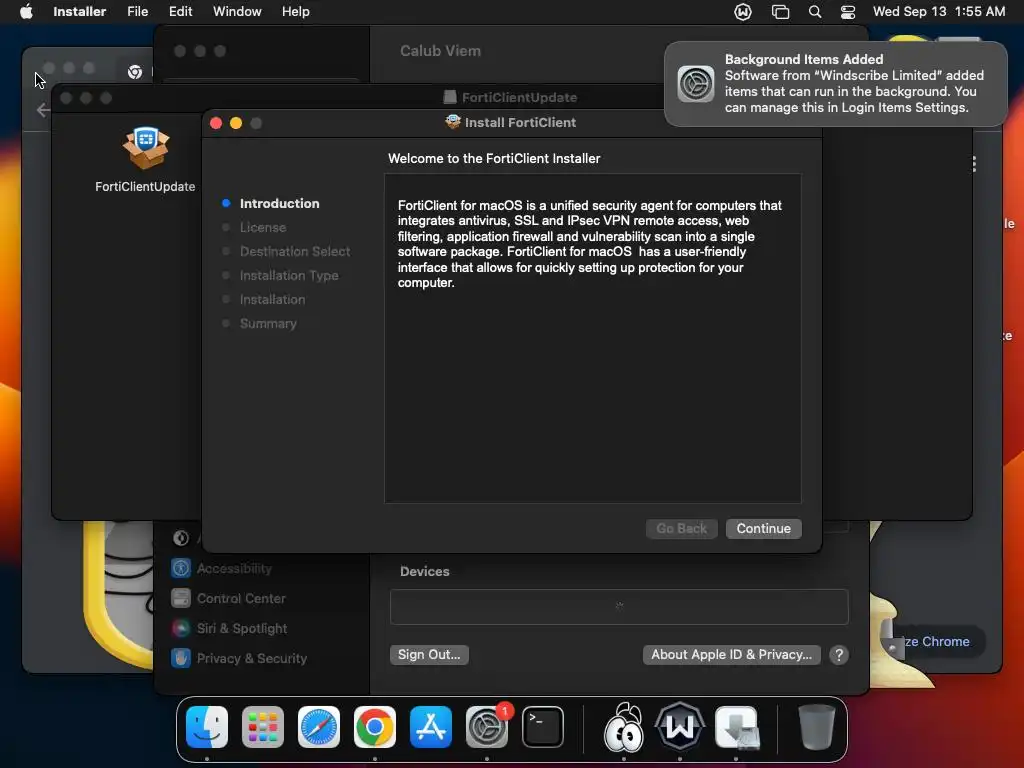This screenshot has height=768, width=1024.
Task: Open Privacy & Security in Settings sidebar
Action: point(251,658)
